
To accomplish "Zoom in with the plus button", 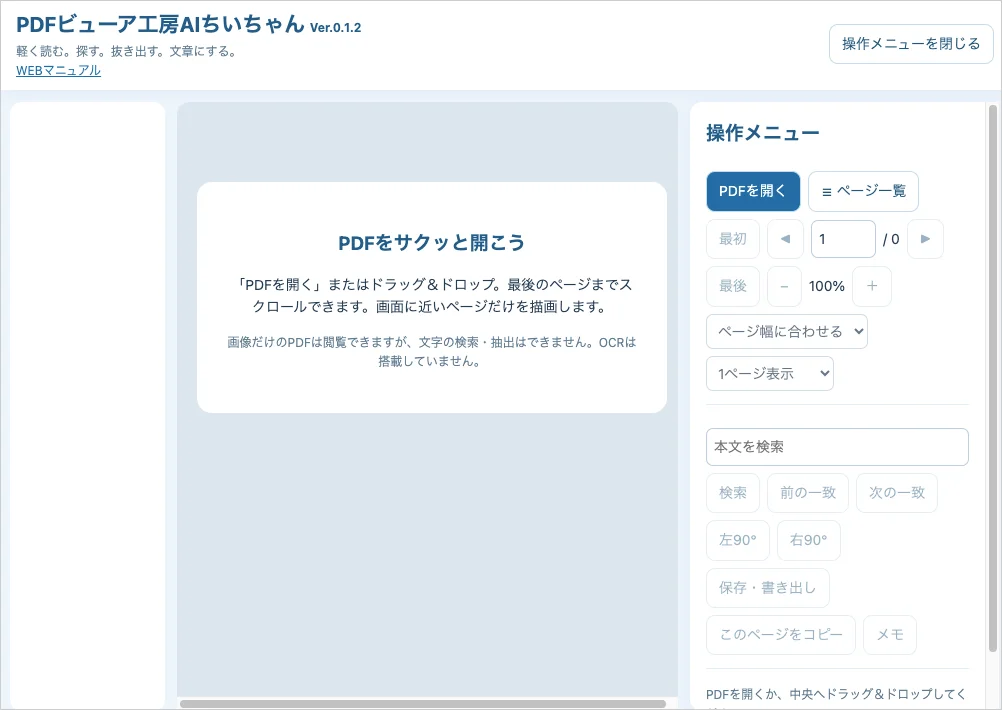I will click(872, 286).
